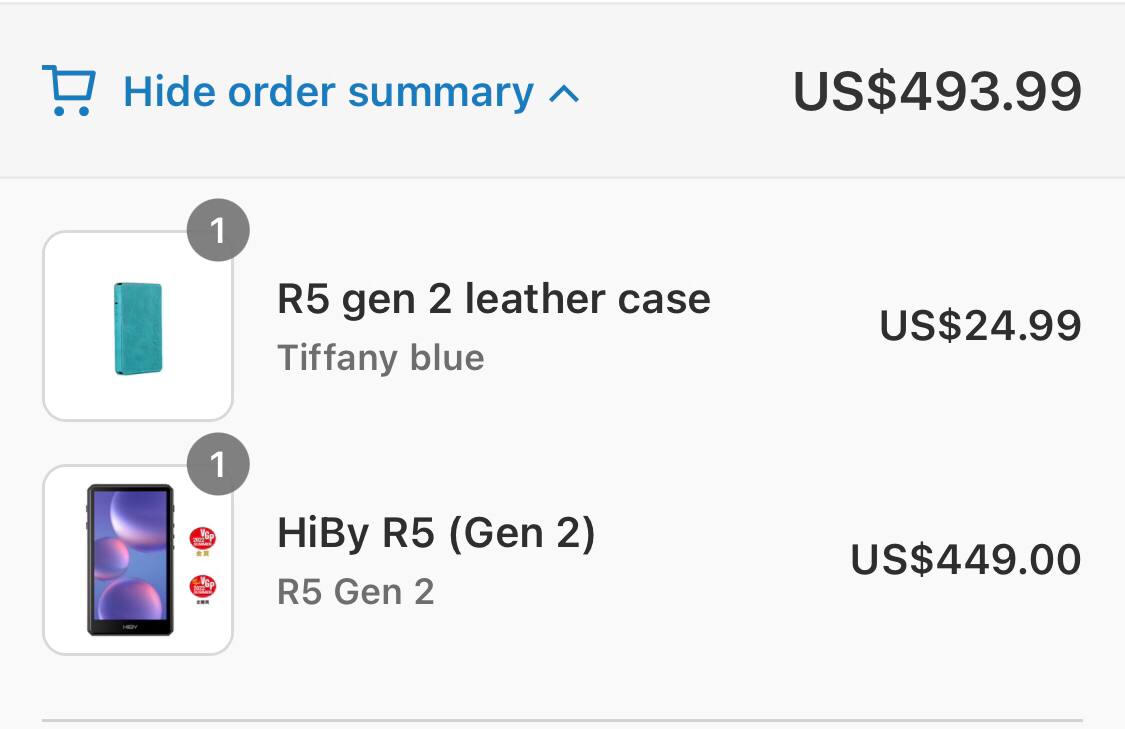The image size is (1125, 729).
Task: Click the quantity badge on the HiBy R5
Action: (x=217, y=464)
